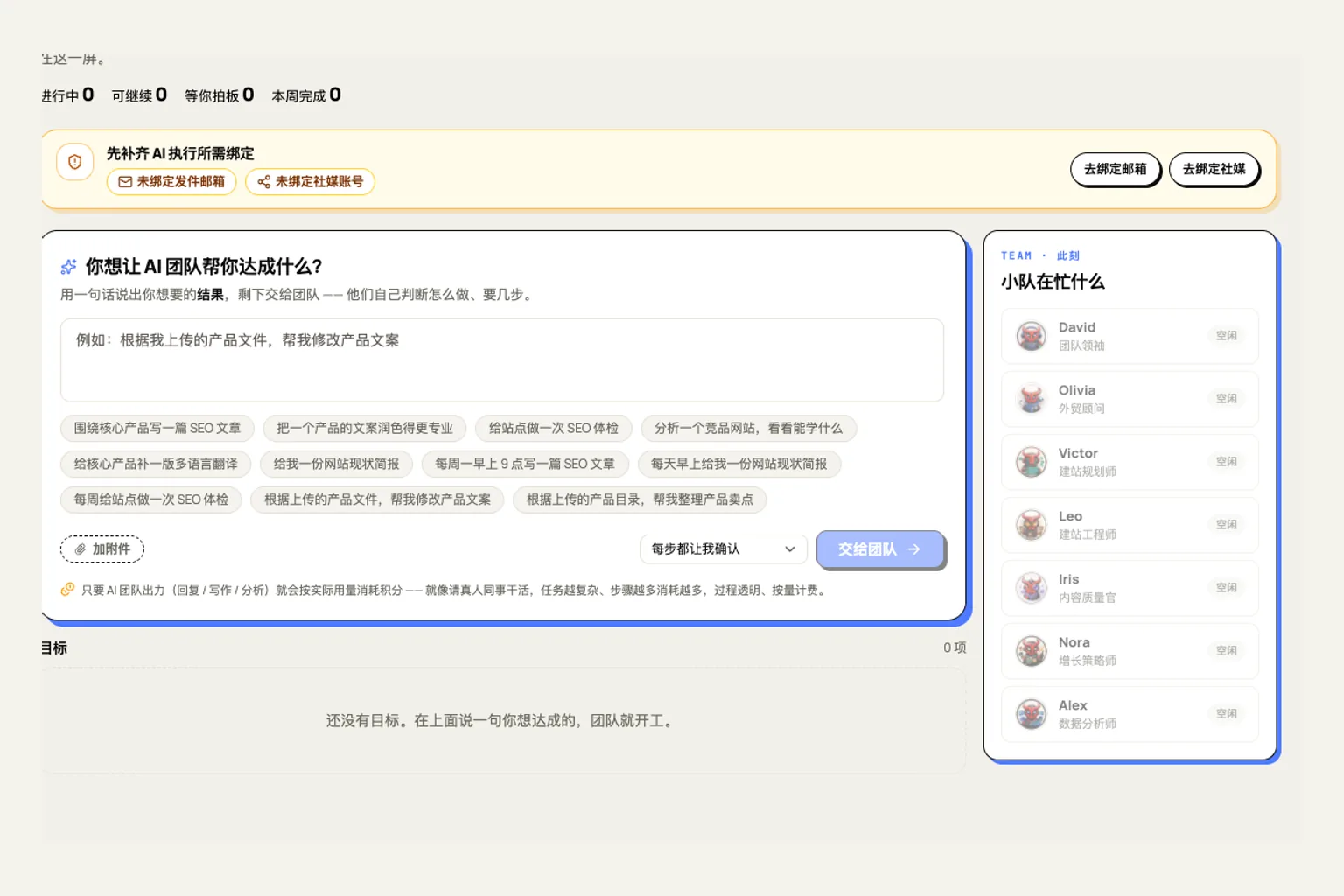Select suggestion 给我一份网站现状简报
This screenshot has width=1344, height=896.
coord(336,465)
